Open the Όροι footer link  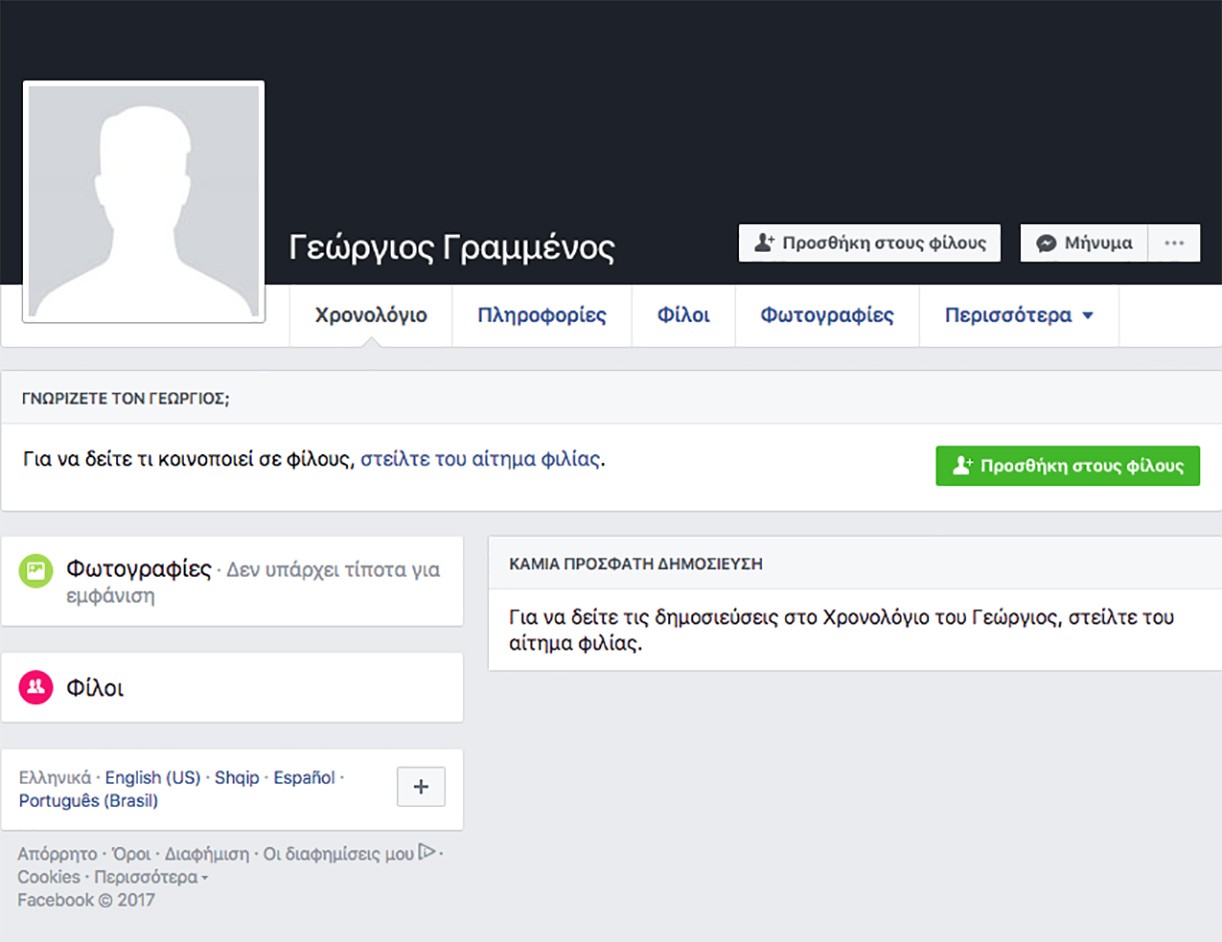point(131,854)
